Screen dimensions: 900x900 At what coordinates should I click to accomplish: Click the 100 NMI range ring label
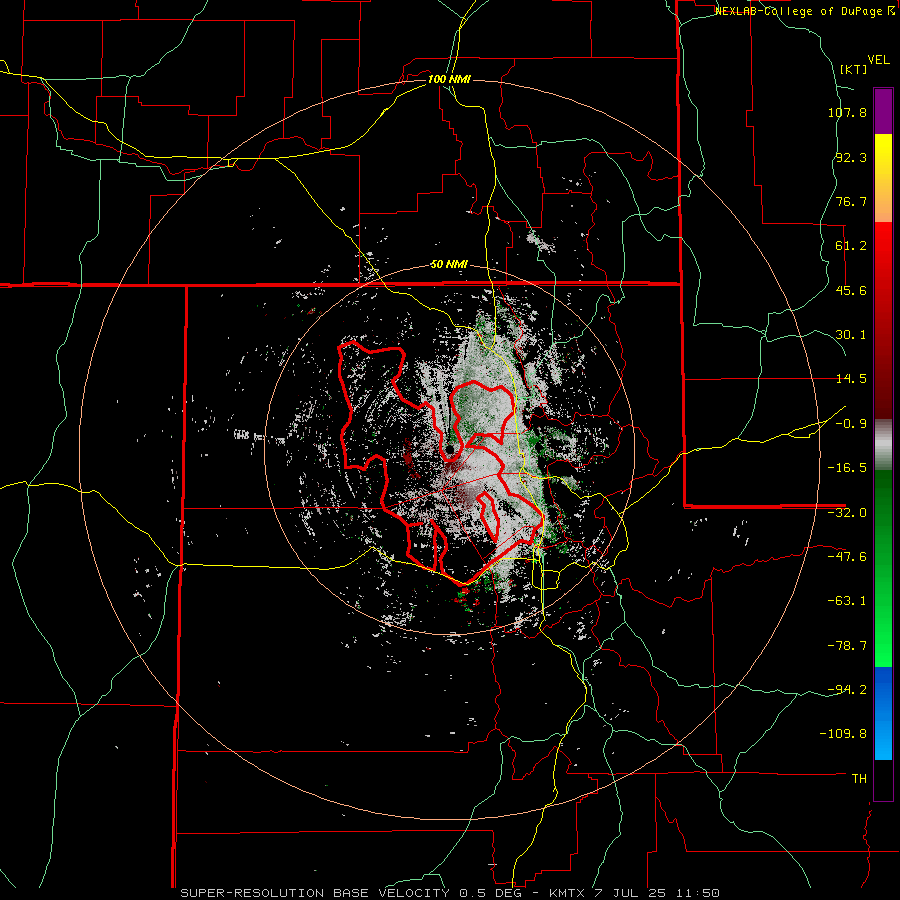(x=449, y=79)
